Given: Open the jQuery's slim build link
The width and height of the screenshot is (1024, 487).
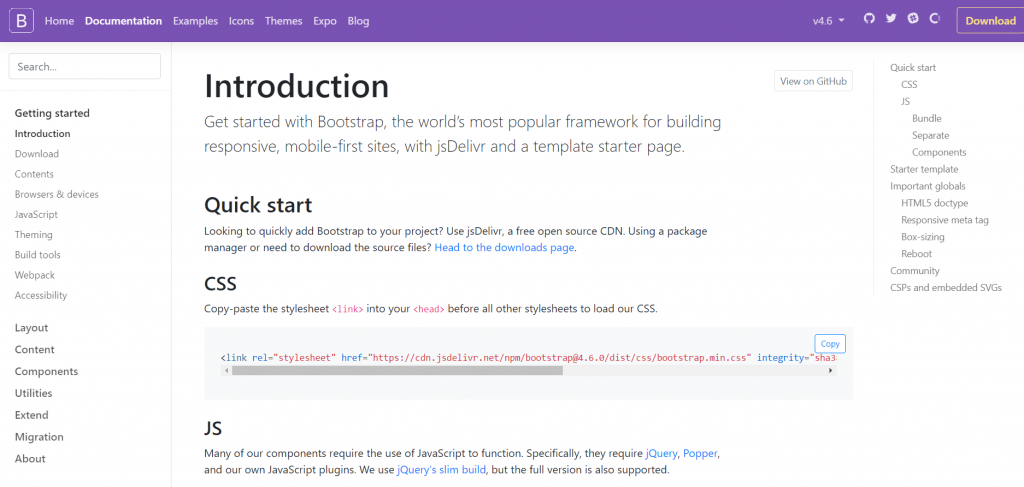Looking at the screenshot, I should pos(441,469).
